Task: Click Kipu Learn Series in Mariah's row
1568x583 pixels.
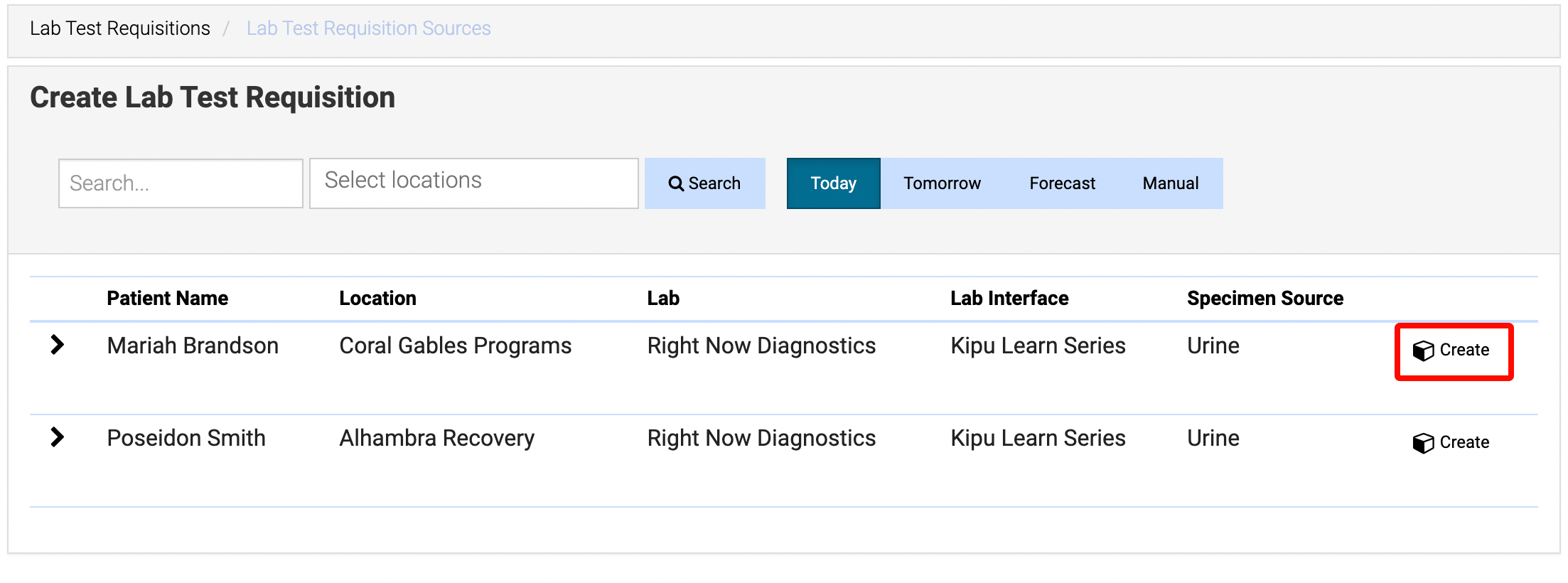Action: click(x=1038, y=346)
